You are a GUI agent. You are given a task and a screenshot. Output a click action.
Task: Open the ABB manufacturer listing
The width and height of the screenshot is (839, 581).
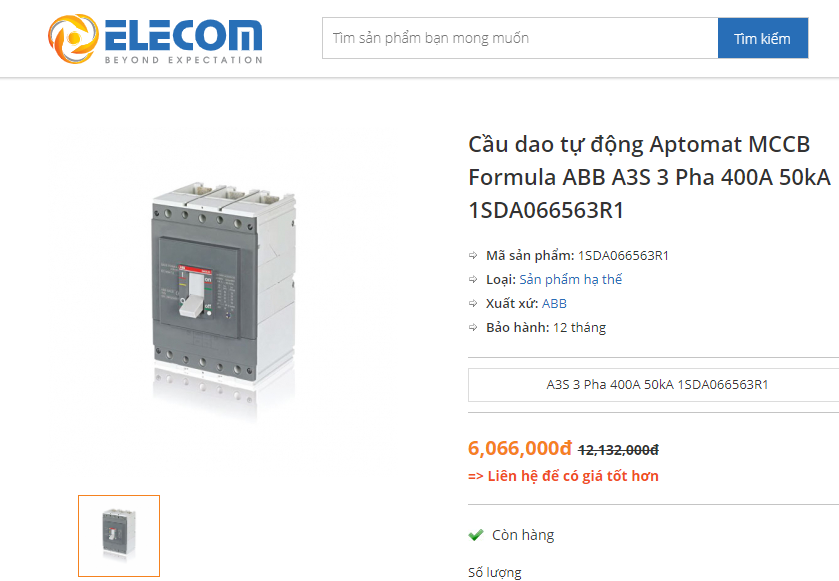555,303
